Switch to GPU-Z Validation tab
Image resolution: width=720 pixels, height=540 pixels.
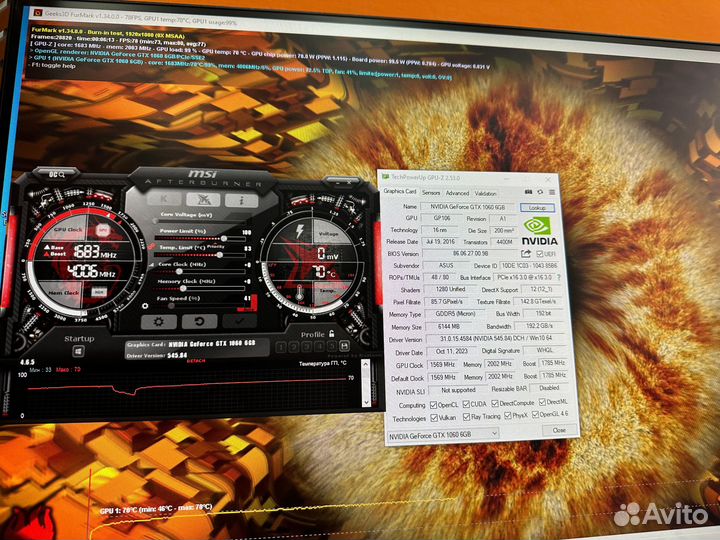[x=485, y=194]
